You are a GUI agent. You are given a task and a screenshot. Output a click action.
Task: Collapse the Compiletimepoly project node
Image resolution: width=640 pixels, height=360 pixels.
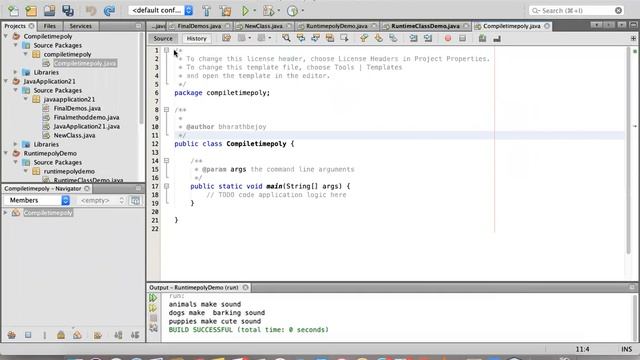(6, 36)
